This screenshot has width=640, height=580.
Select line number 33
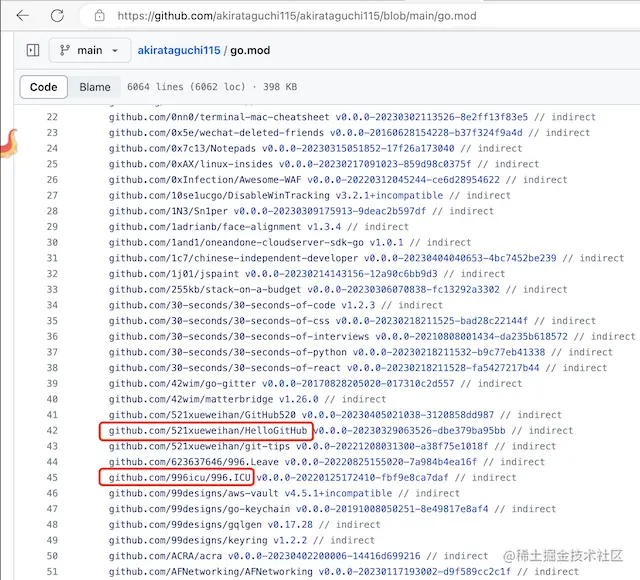tap(52, 289)
